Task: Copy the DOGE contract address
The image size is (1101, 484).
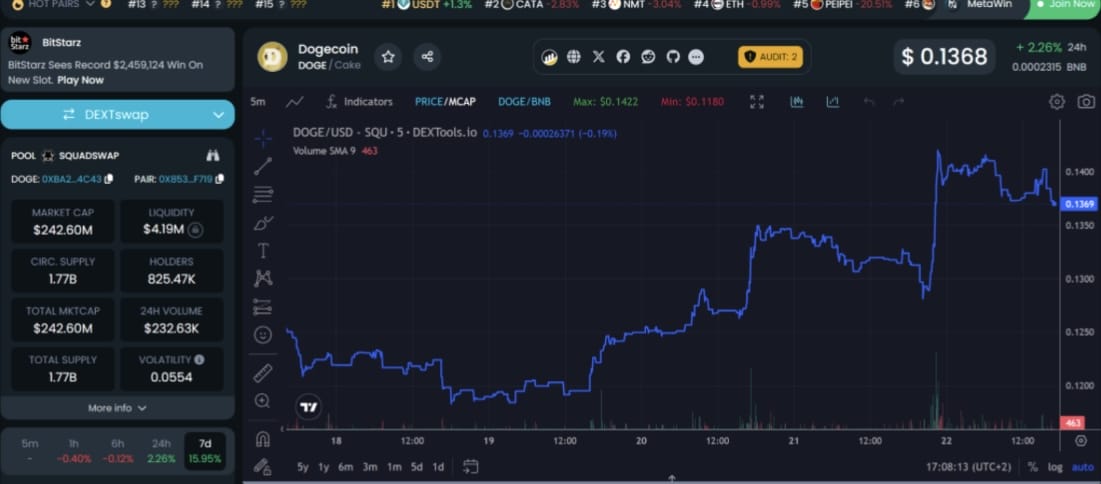Action: point(108,179)
